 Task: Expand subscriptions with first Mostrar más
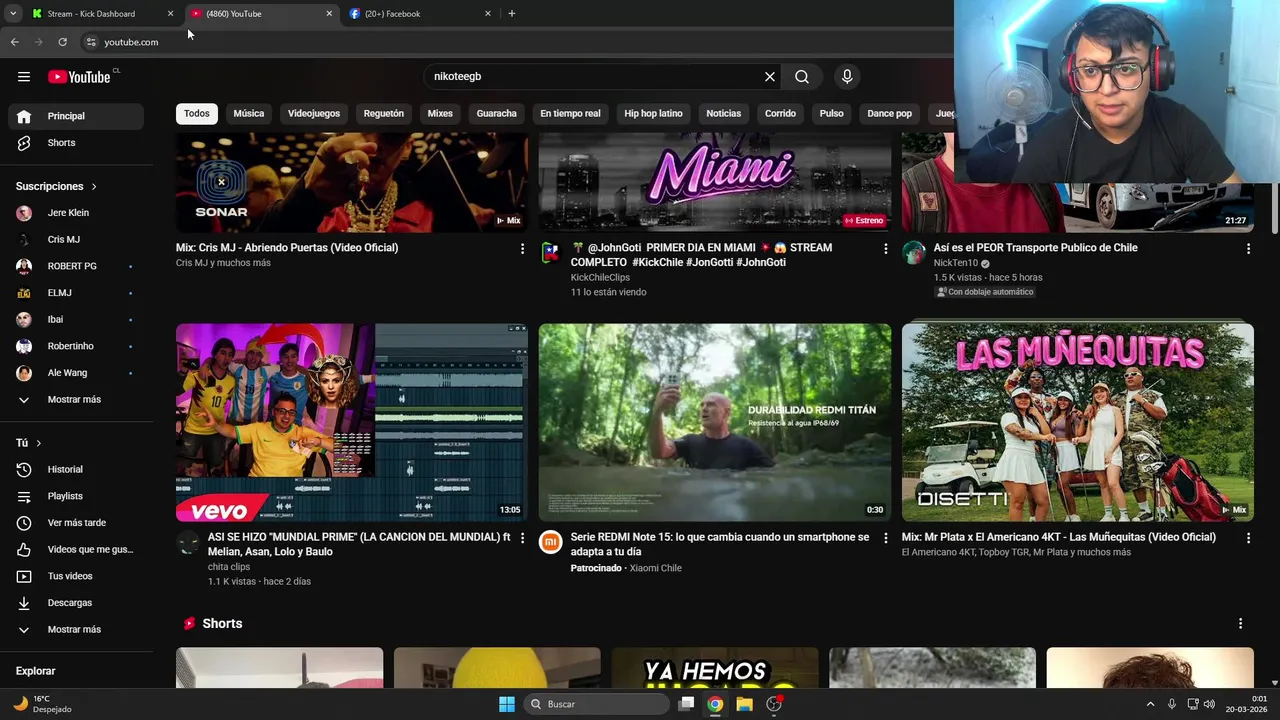(x=76, y=400)
